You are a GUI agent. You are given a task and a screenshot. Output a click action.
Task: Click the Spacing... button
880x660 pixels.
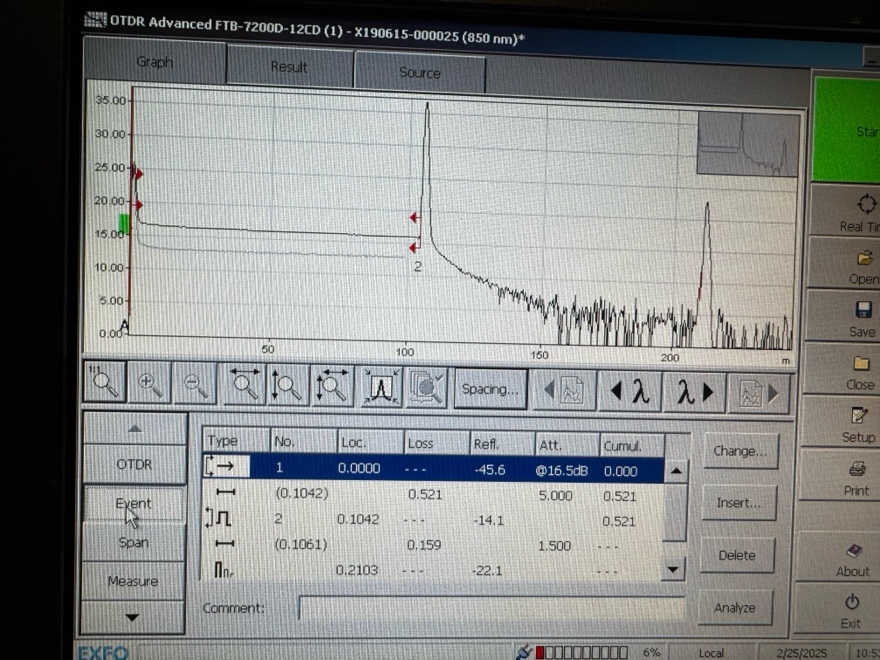click(491, 389)
